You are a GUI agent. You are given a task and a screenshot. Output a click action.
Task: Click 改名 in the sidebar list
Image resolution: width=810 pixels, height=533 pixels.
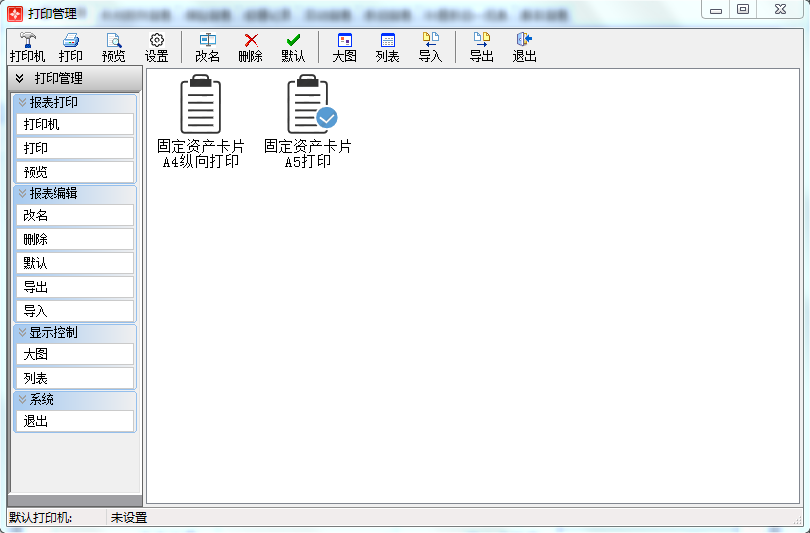[x=75, y=215]
